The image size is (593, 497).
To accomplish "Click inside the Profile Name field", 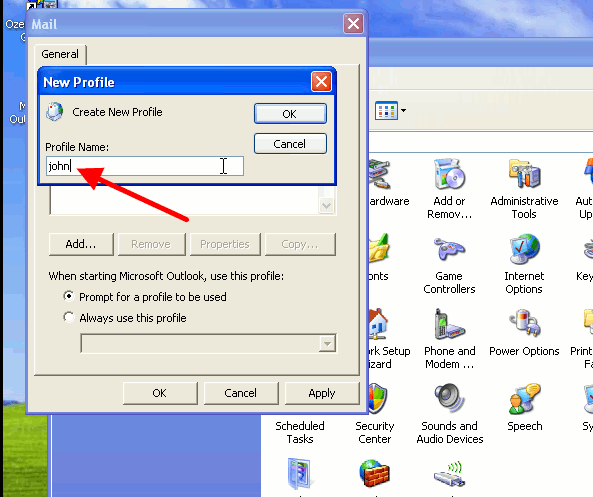I will click(145, 166).
